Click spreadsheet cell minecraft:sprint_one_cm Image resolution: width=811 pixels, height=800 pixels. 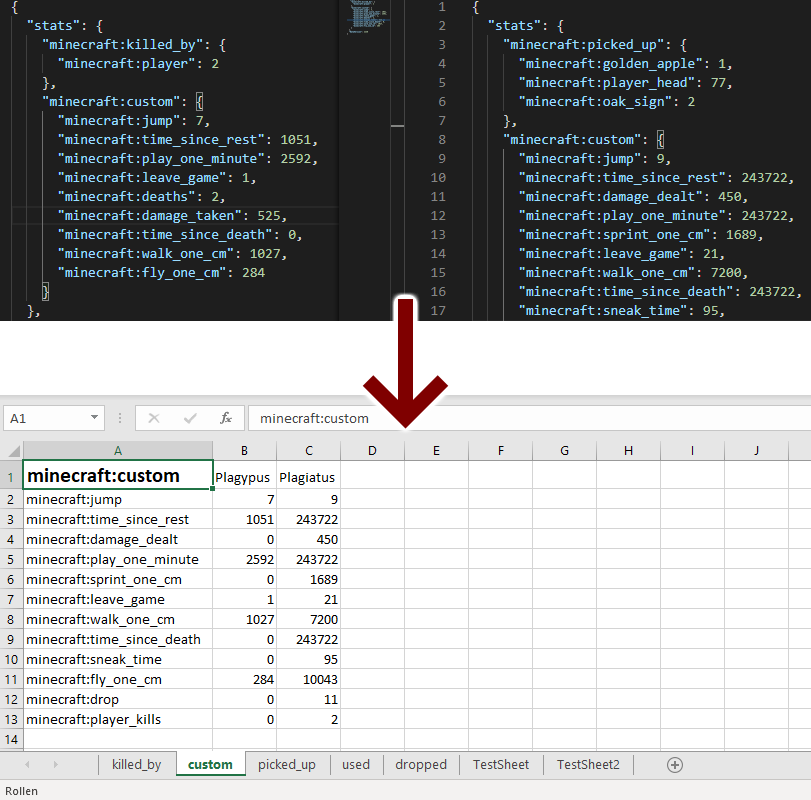coord(118,579)
